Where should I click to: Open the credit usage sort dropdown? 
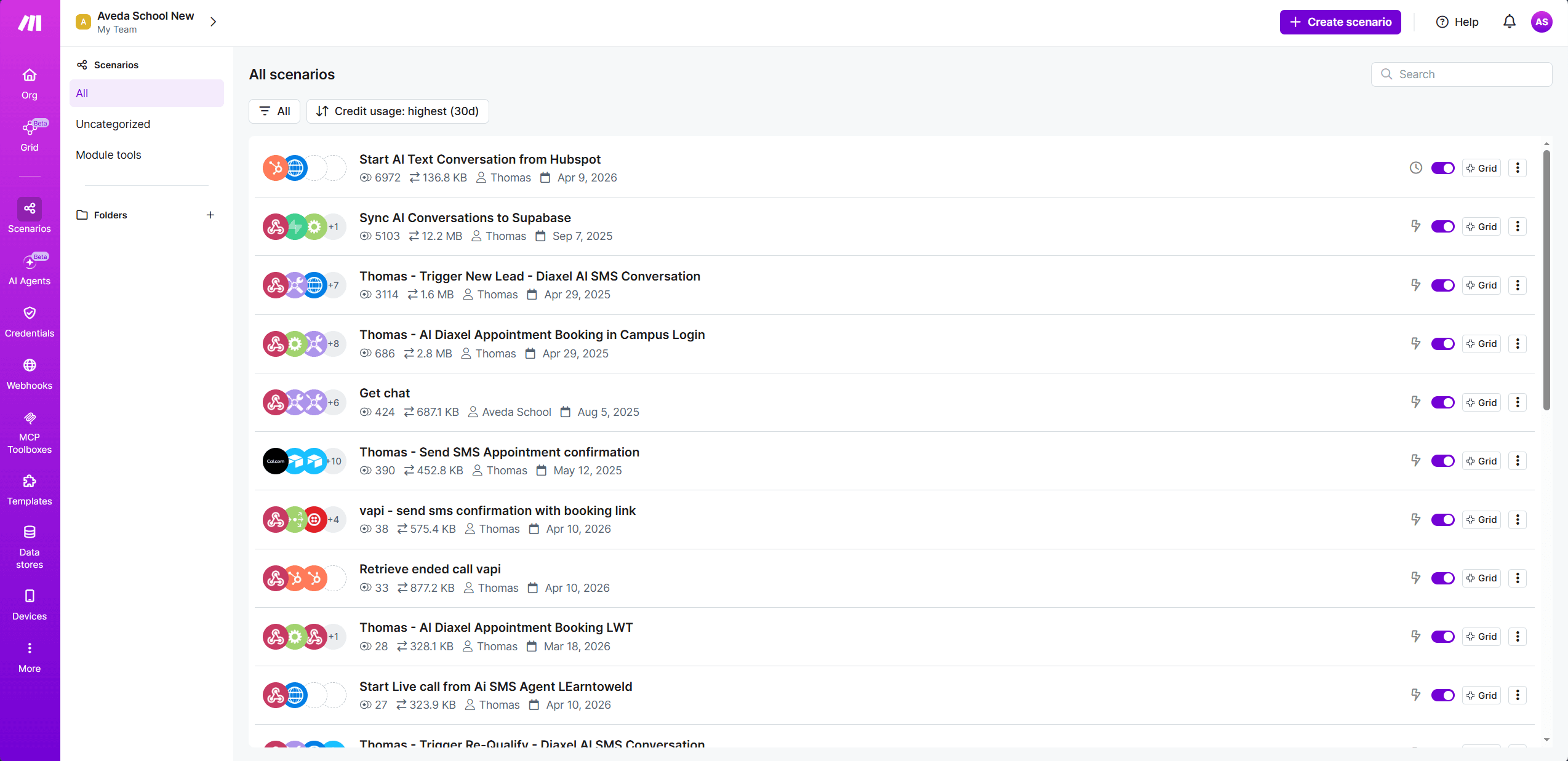click(x=398, y=111)
